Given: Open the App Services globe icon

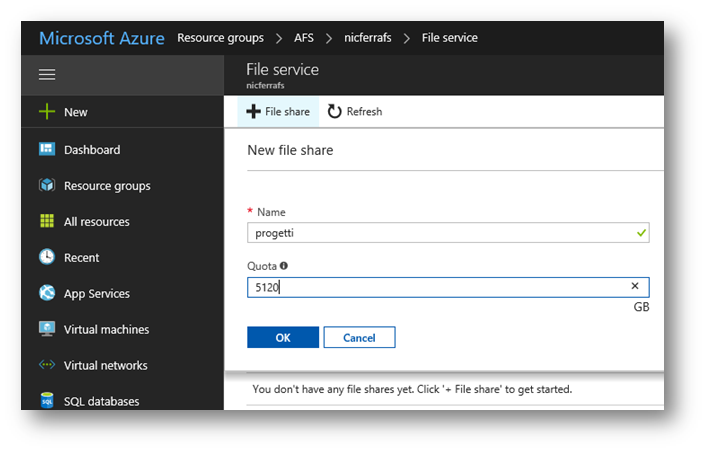Looking at the screenshot, I should (47, 293).
